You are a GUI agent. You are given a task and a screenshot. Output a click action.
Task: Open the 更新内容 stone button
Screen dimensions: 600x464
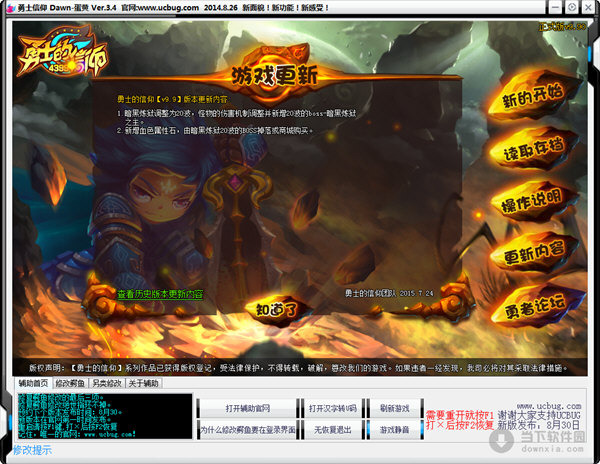pos(534,252)
